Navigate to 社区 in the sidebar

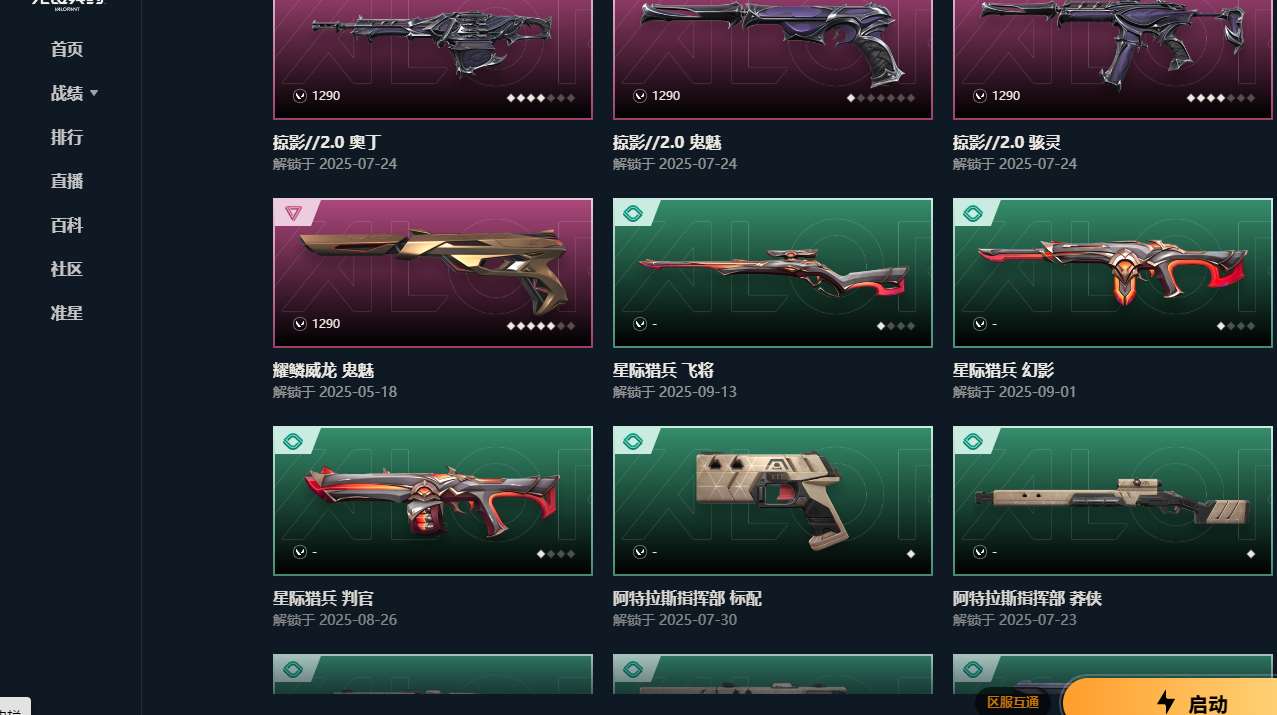click(67, 269)
